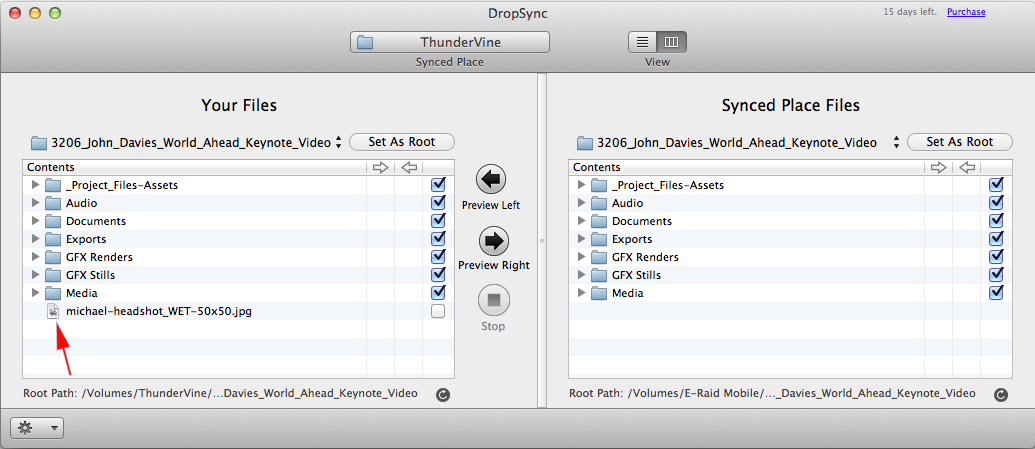
Task: Select michael-headshot_WET-50x50.jpg file name
Action: [x=158, y=311]
